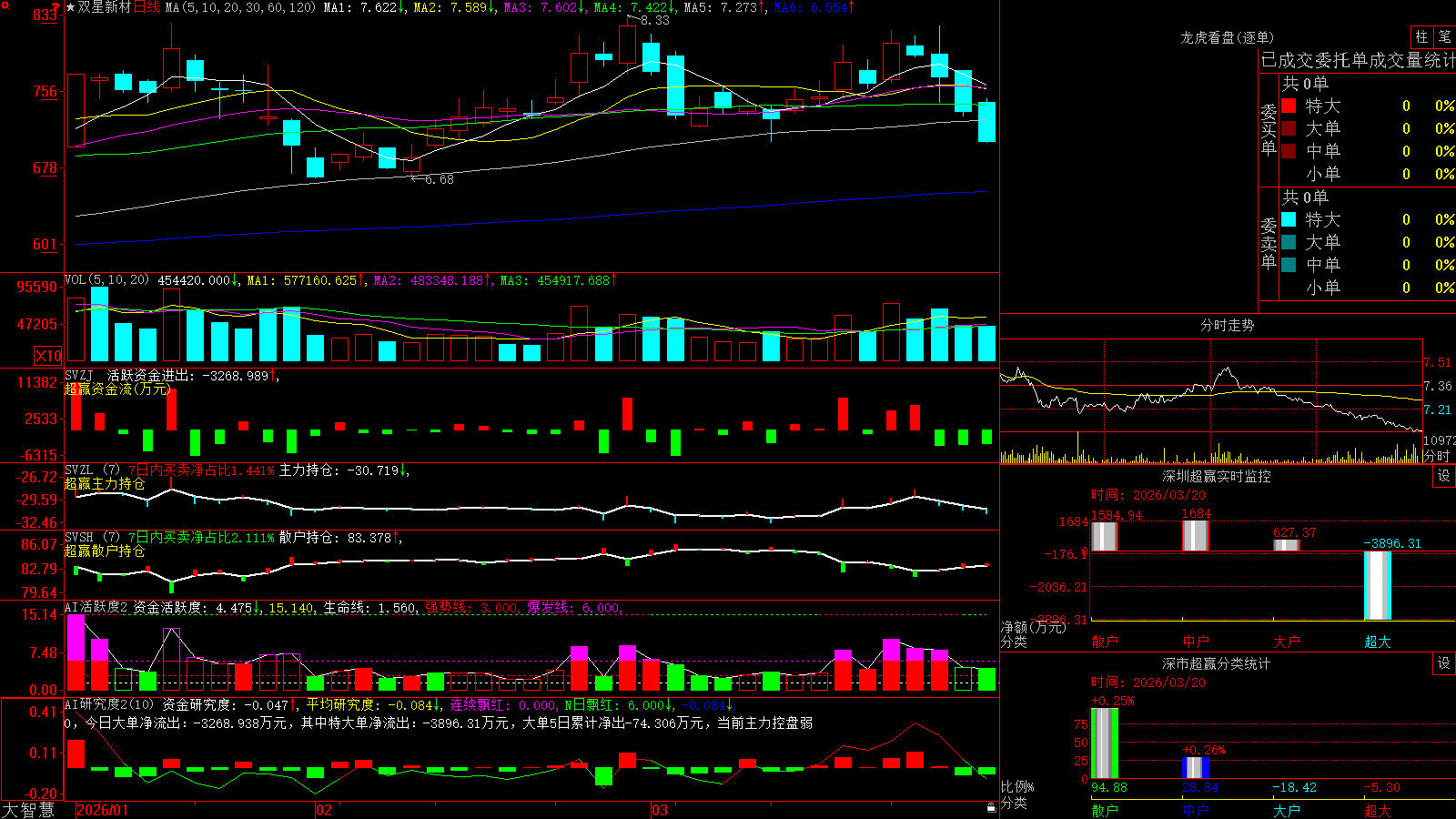Click the 分时 label at the intraday chart corner
Viewport: 1456px width, 819px height.
[1436, 456]
